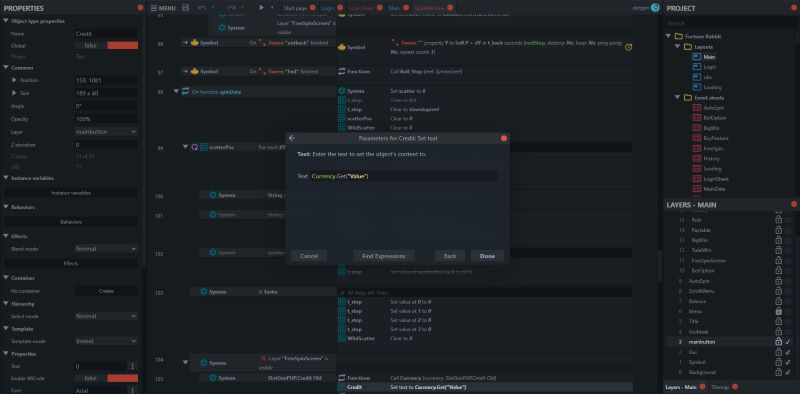Click the tween timer icon on the Symbol action
Image resolution: width=800 pixels, height=394 pixels.
(x=629, y=47)
